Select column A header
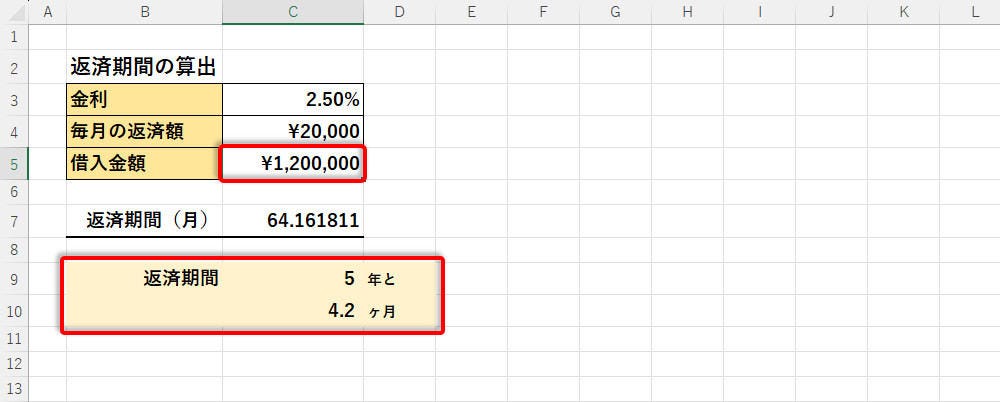The image size is (1000, 402). [x=48, y=12]
